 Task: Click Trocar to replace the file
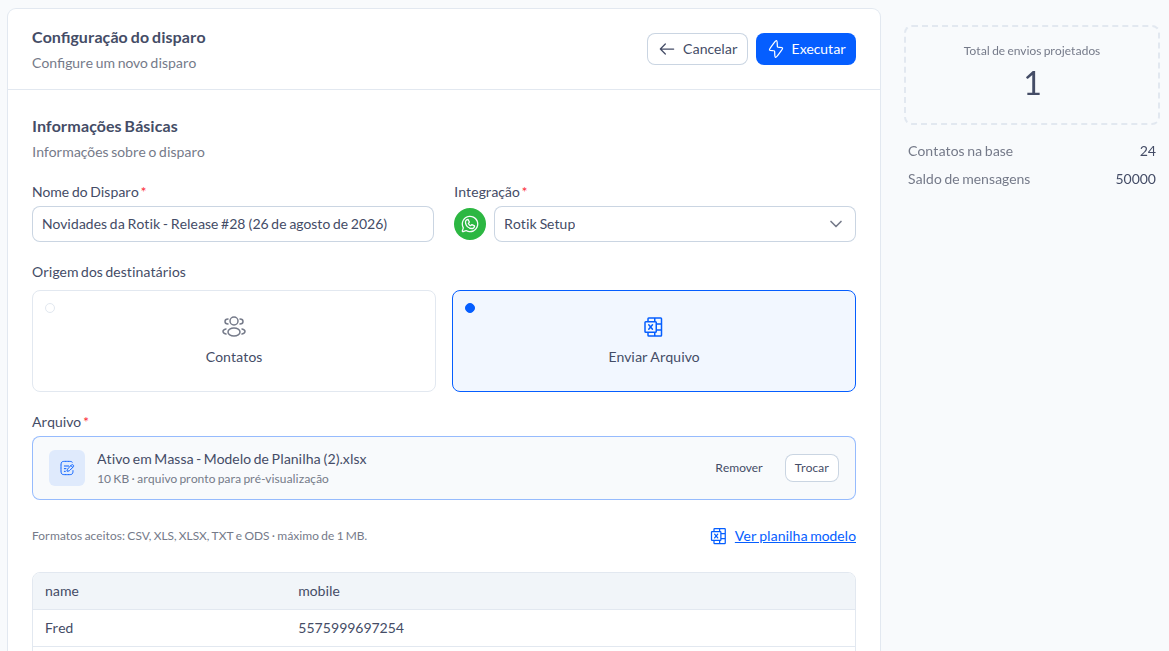coord(811,468)
